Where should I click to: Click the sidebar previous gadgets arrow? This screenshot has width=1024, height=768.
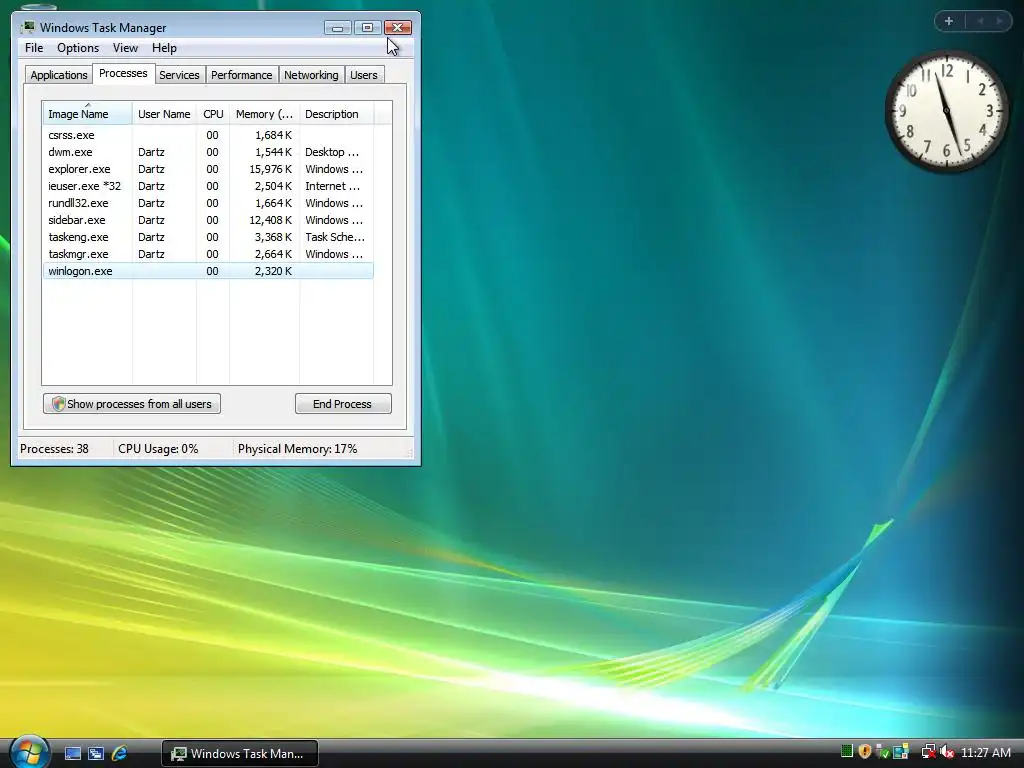tap(980, 21)
